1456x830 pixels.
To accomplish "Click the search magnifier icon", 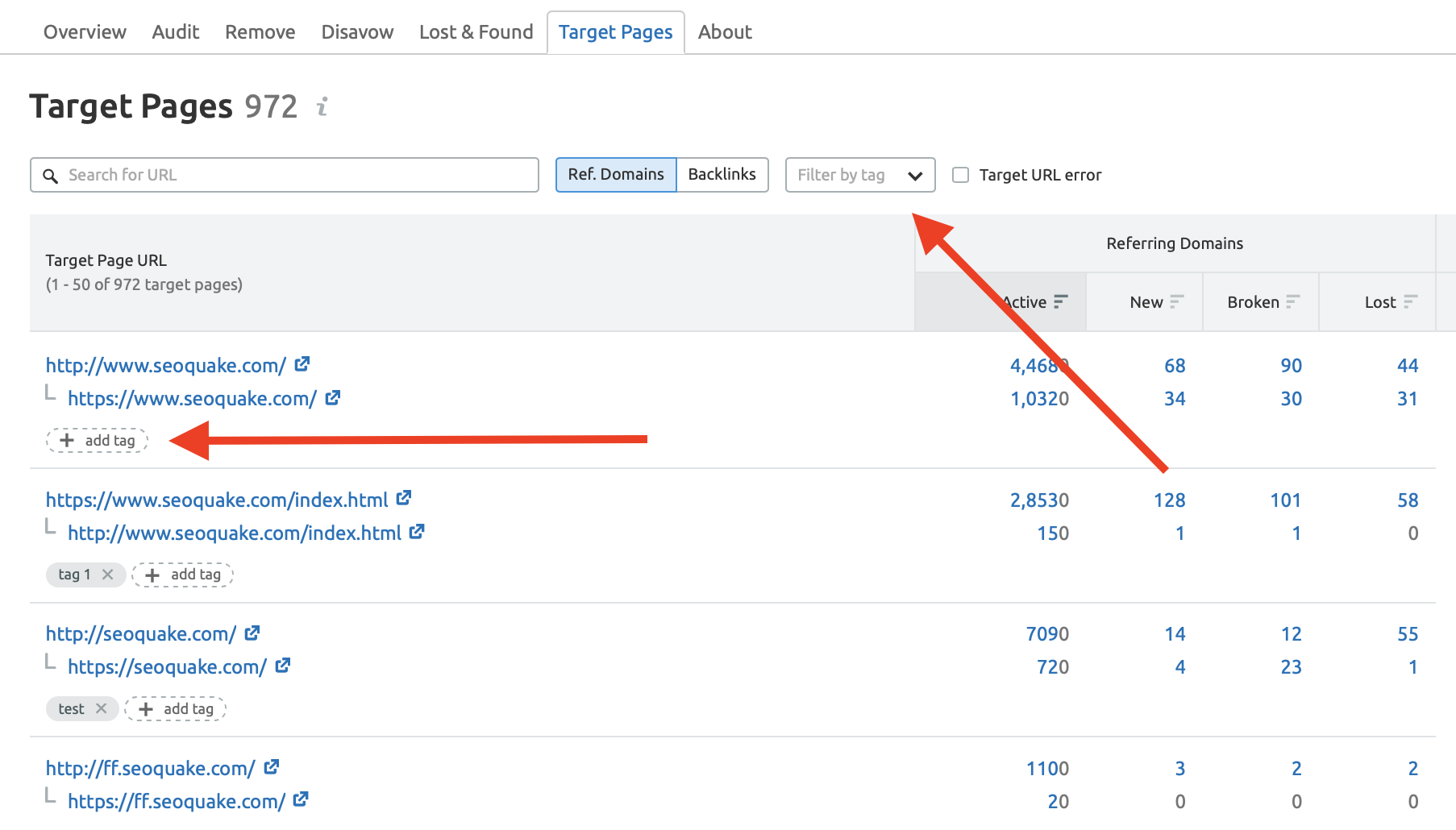I will (x=50, y=176).
